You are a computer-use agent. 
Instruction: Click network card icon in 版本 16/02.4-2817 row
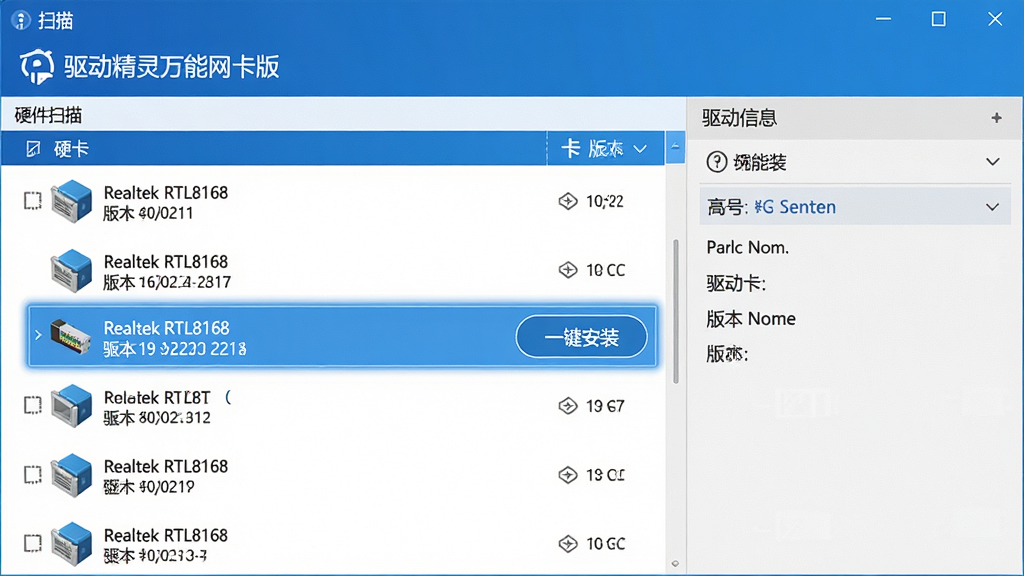click(x=71, y=270)
